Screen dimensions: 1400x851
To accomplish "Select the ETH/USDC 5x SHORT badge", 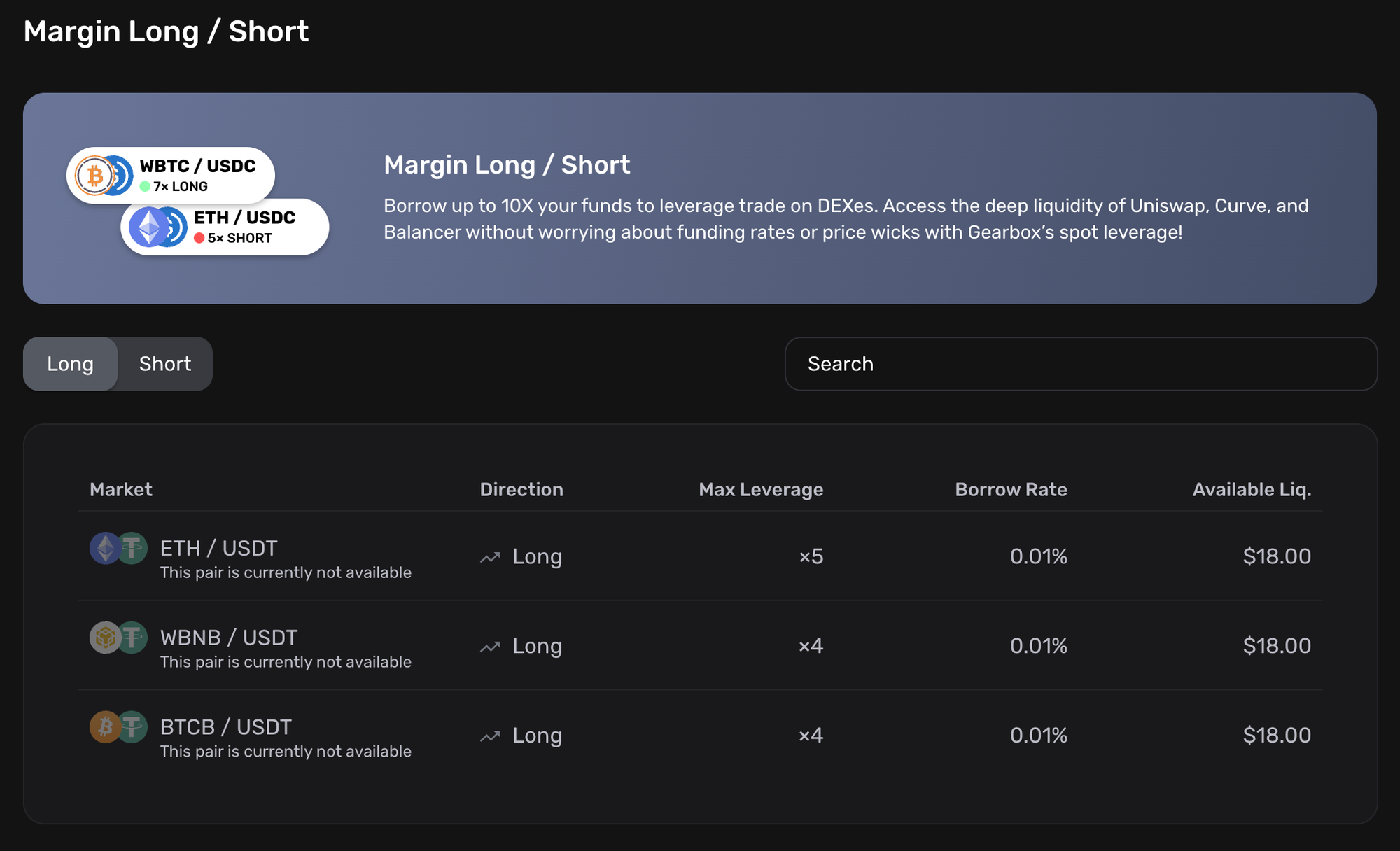I will pyautogui.click(x=225, y=226).
